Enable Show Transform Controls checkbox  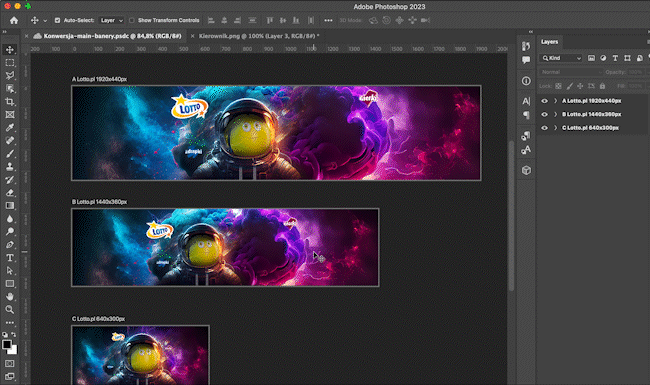point(131,20)
